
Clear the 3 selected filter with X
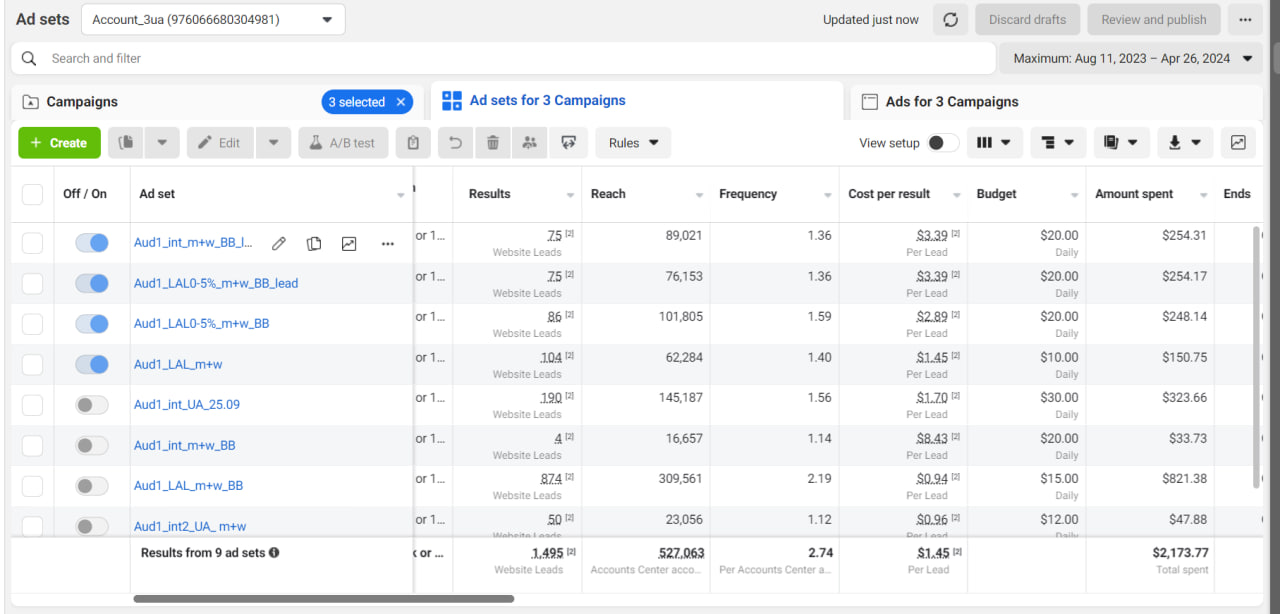[401, 102]
